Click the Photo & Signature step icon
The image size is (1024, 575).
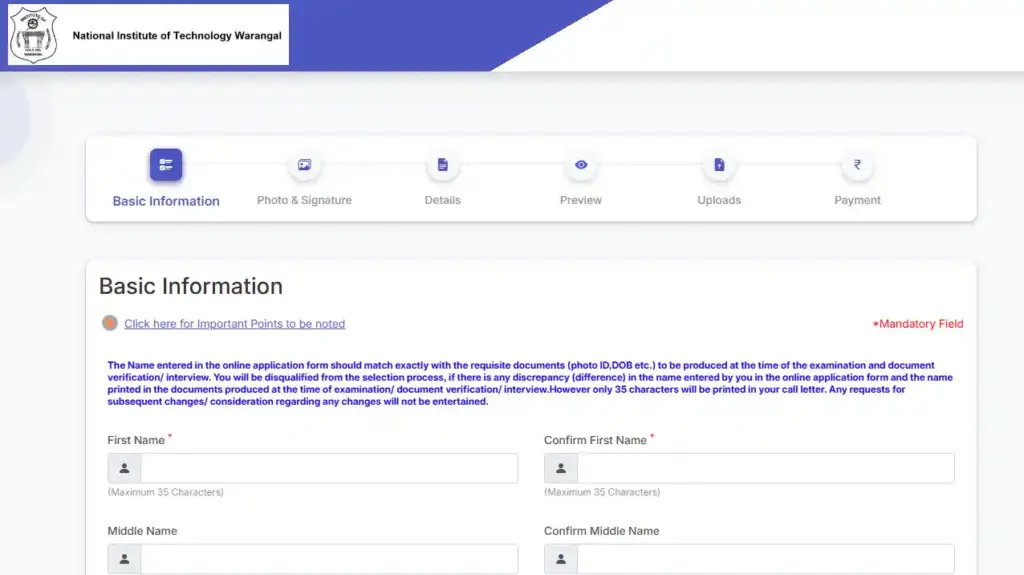point(304,165)
